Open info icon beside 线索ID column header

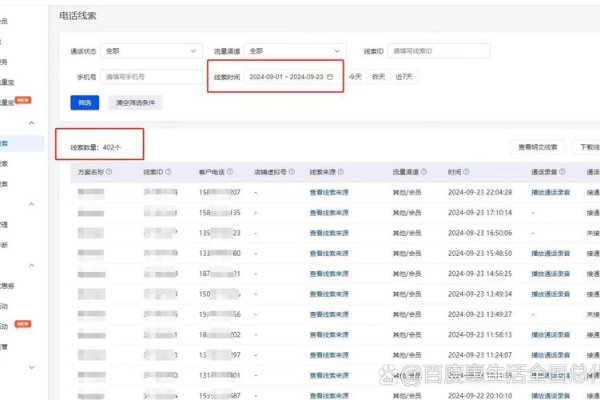pos(168,172)
